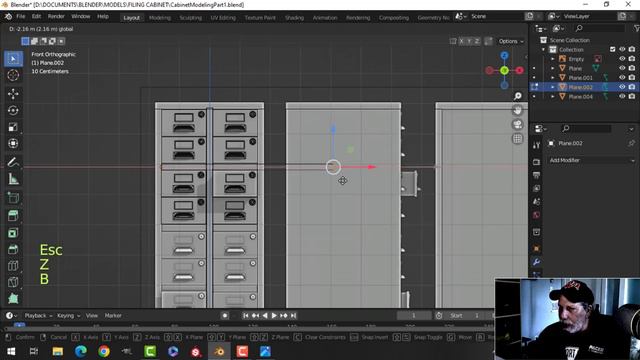Select the Extrude Region tool
Viewport: 640px width, 360px height.
(13, 216)
